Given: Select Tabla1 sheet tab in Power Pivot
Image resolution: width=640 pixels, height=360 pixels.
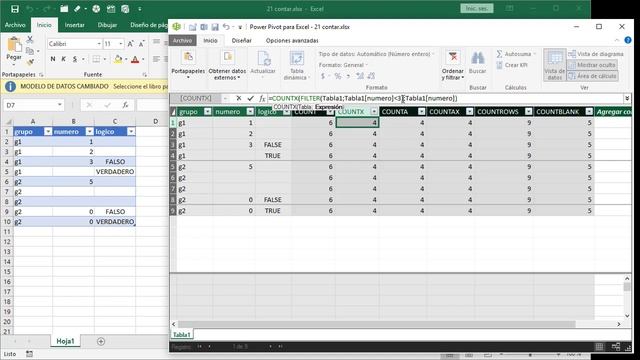Looking at the screenshot, I should pos(182,335).
